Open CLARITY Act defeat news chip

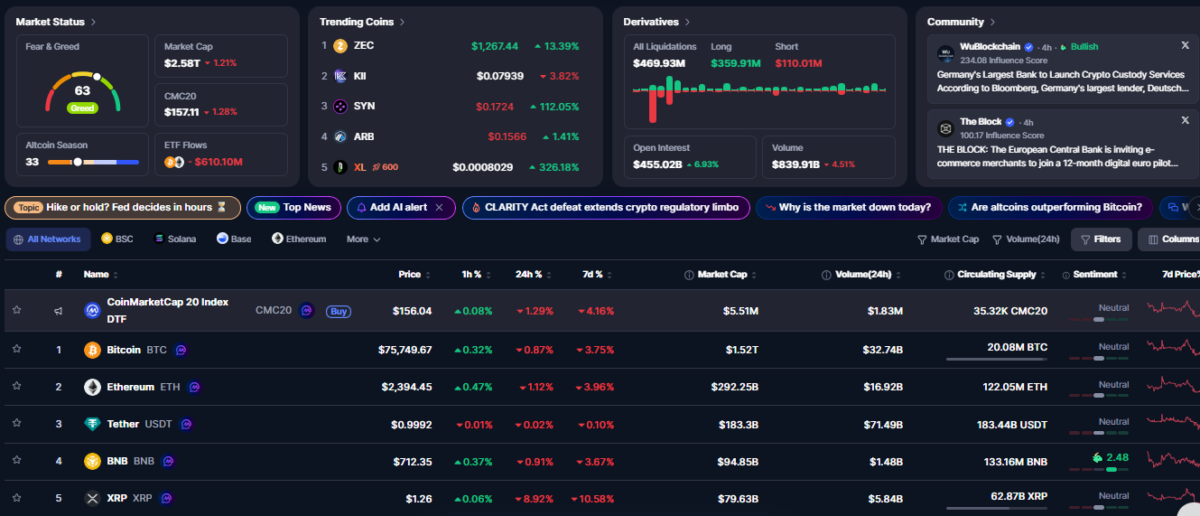[606, 207]
